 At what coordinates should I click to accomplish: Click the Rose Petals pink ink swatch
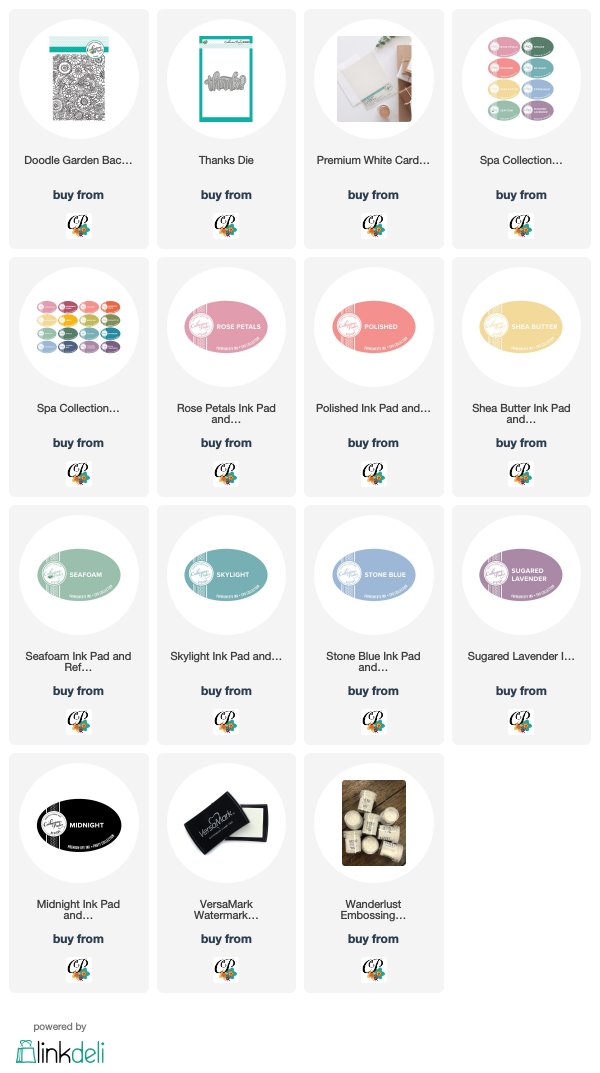[226, 326]
